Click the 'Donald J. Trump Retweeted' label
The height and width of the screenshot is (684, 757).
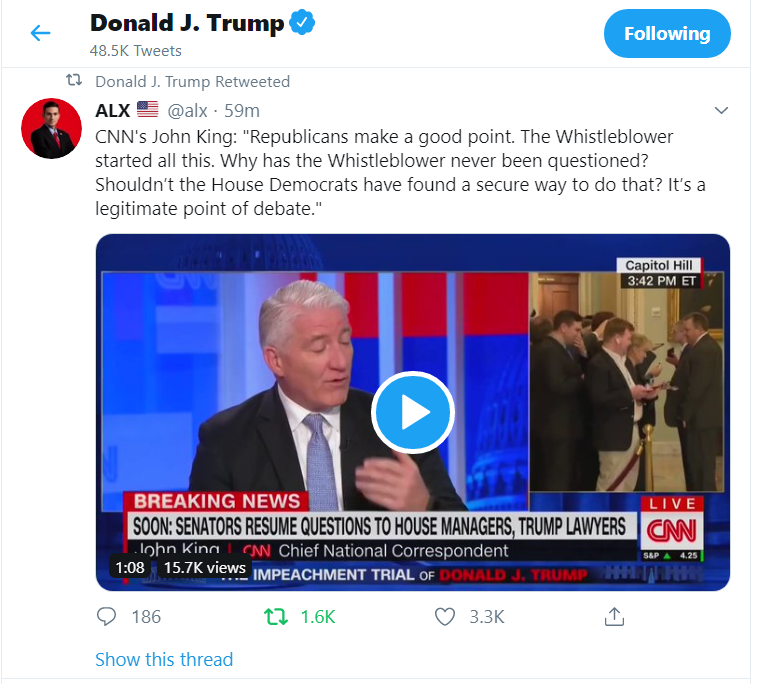(x=192, y=82)
